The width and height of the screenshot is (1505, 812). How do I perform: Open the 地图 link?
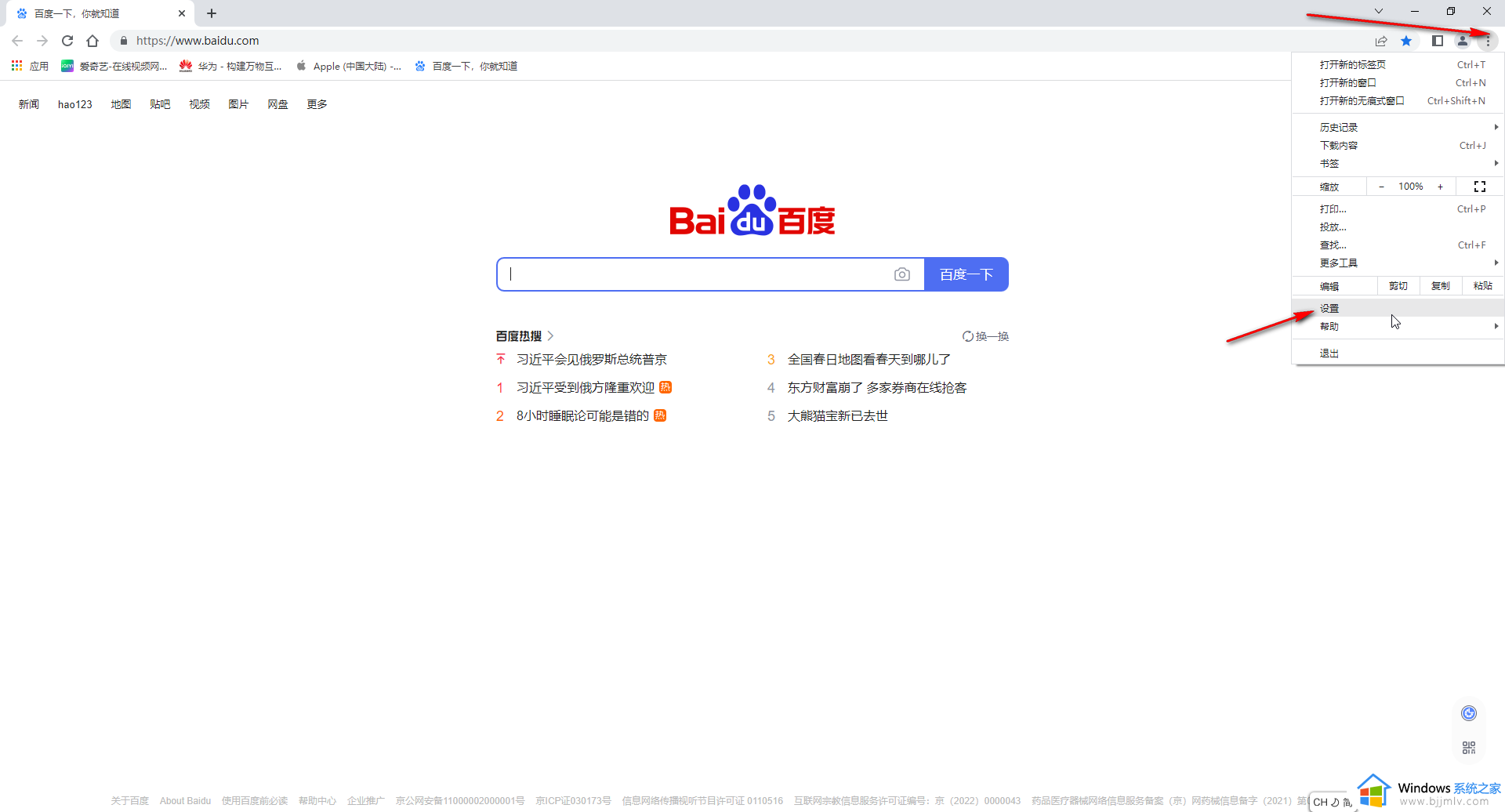pyautogui.click(x=121, y=104)
